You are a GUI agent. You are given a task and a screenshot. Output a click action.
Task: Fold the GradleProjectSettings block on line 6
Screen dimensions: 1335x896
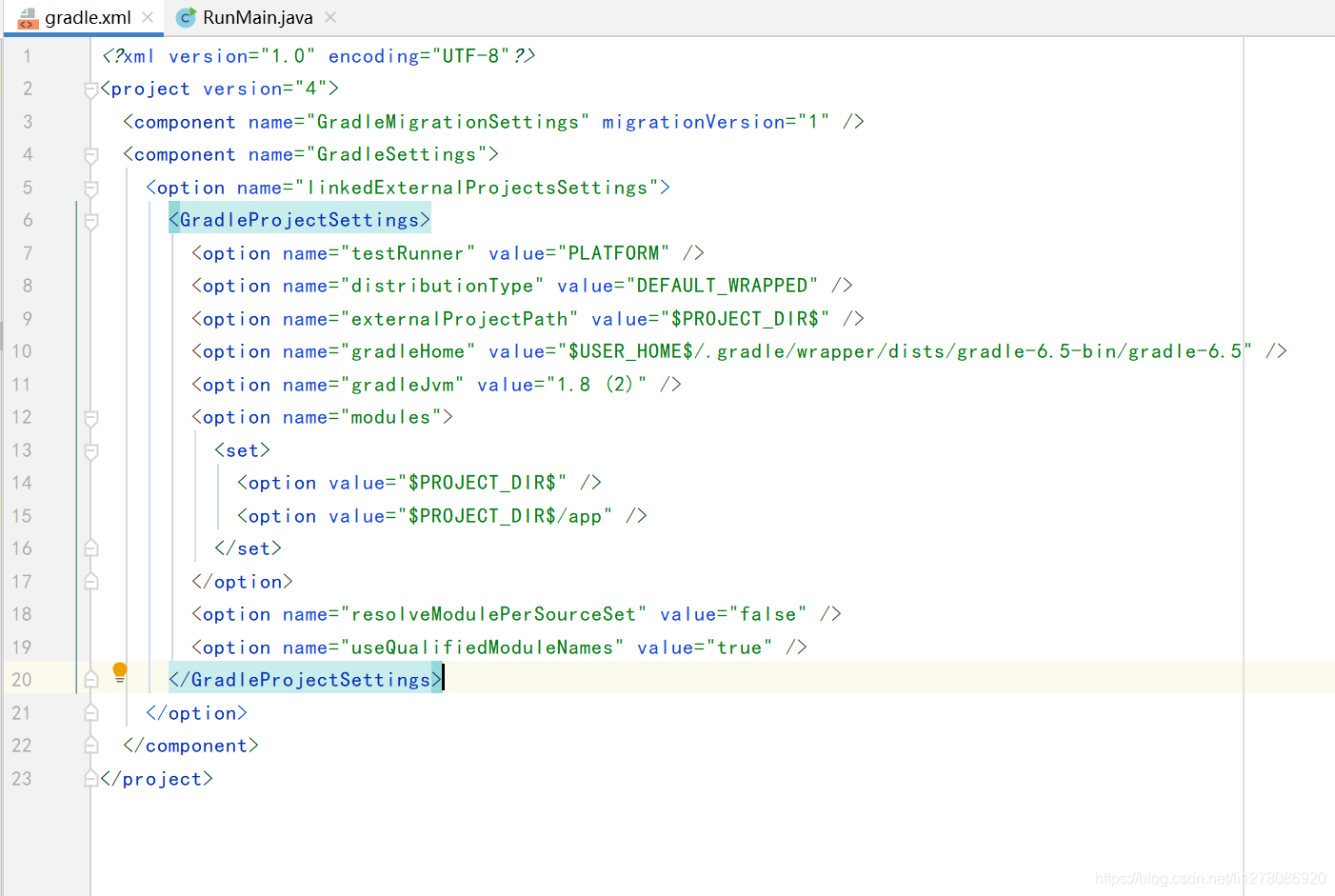click(91, 221)
